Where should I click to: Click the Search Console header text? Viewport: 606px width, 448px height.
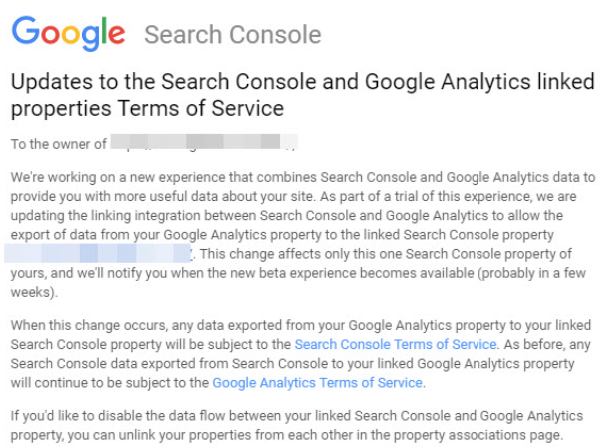click(232, 36)
